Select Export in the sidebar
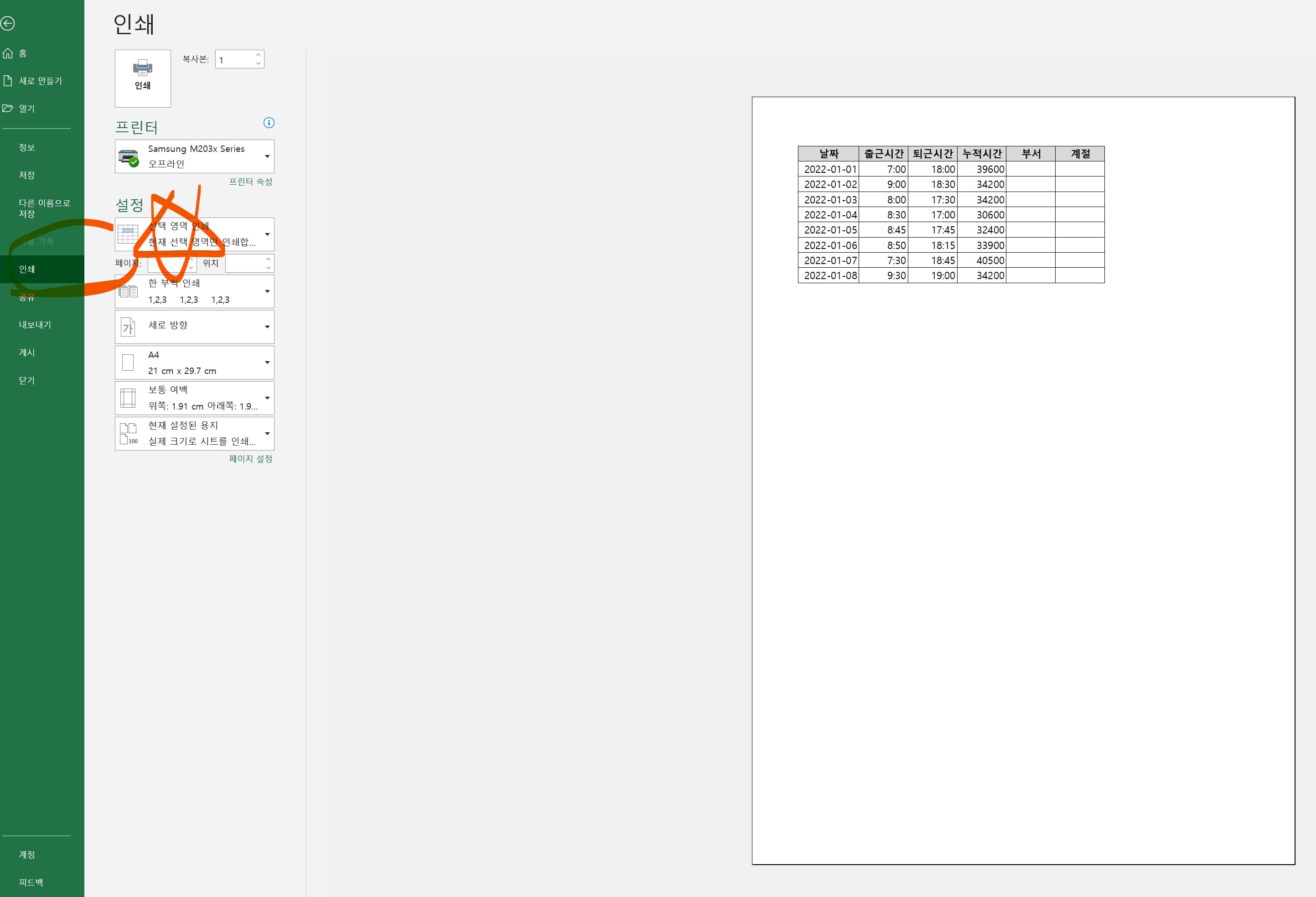The width and height of the screenshot is (1316, 897). pyautogui.click(x=35, y=325)
